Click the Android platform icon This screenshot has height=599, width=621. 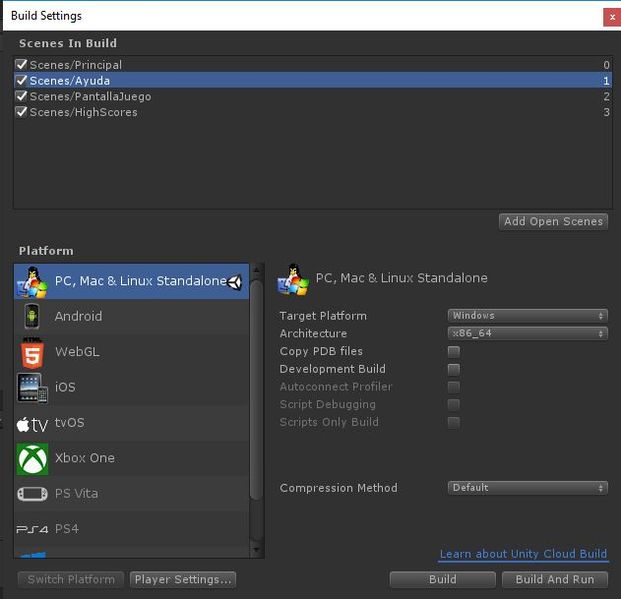[32, 316]
